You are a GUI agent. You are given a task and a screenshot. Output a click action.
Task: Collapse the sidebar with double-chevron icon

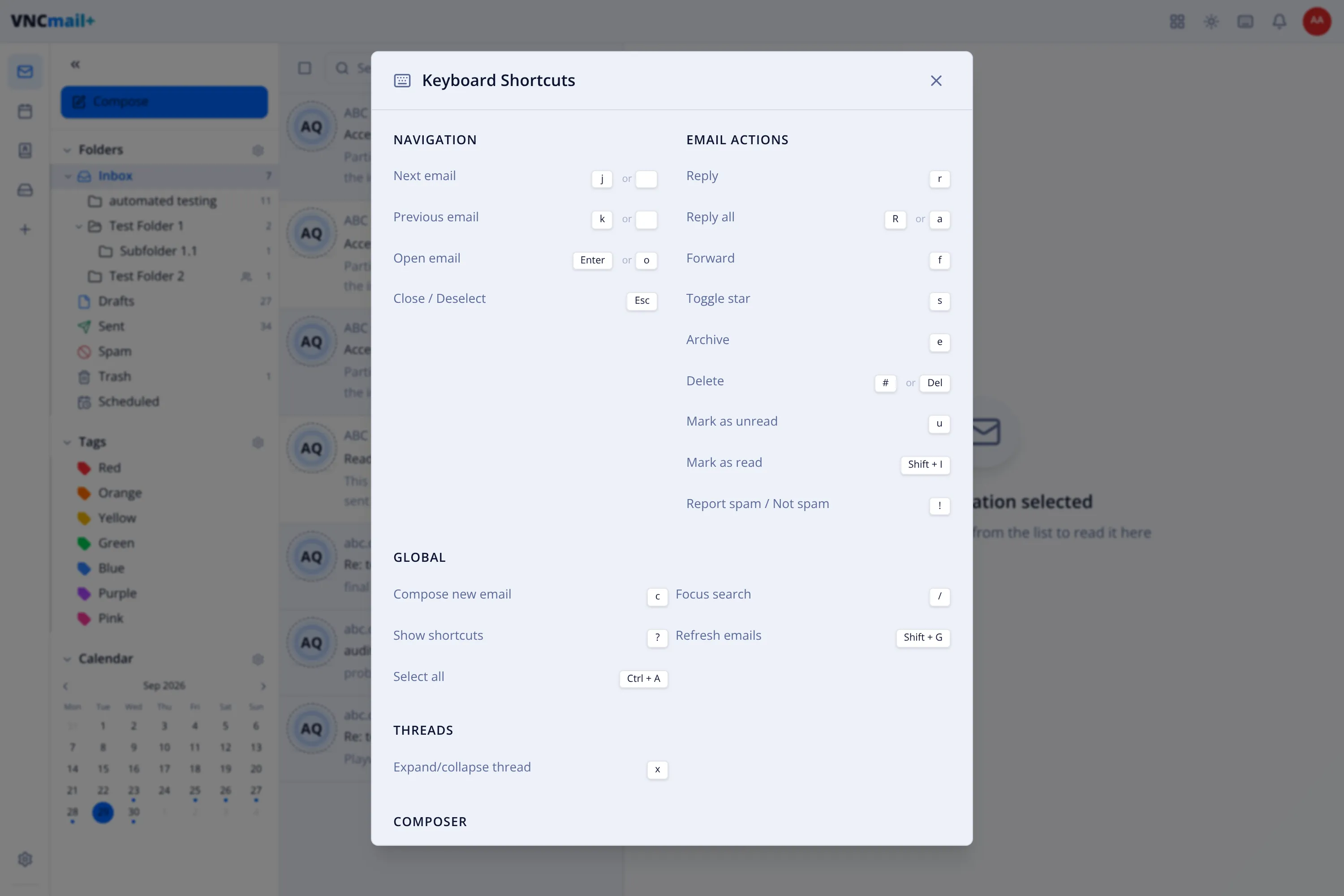(75, 64)
